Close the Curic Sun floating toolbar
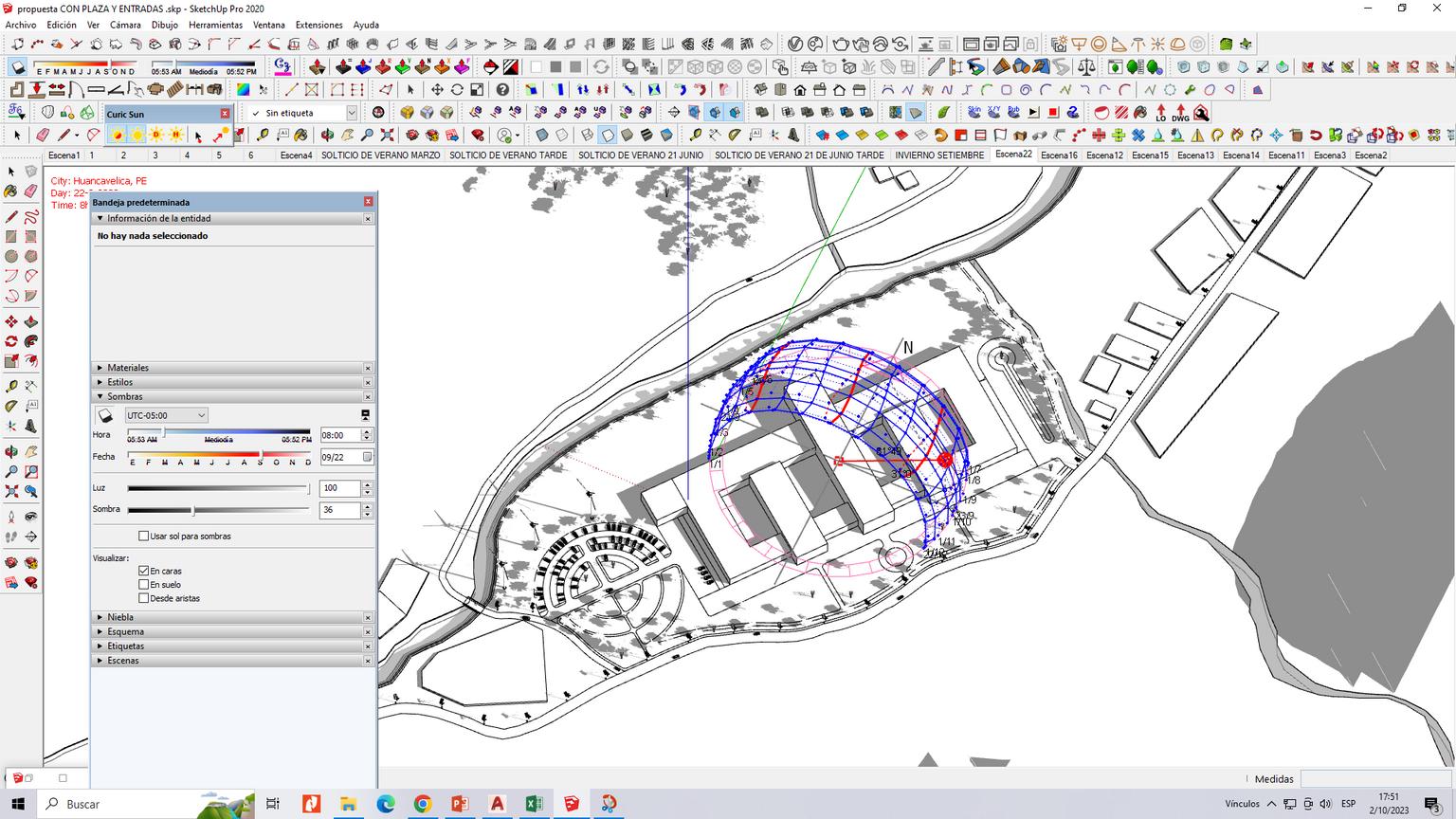This screenshot has height=819, width=1456. coord(225,114)
